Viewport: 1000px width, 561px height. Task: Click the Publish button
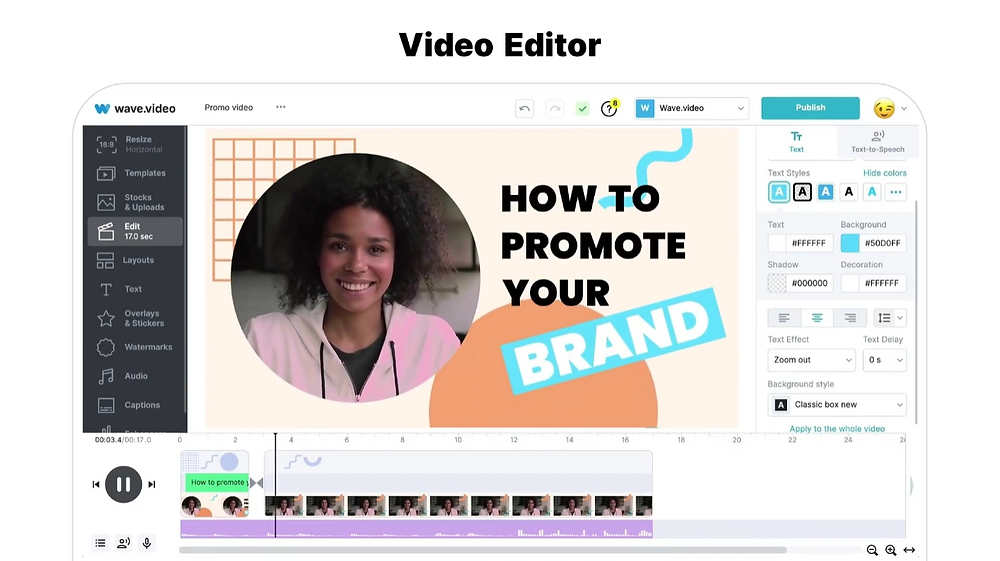pyautogui.click(x=811, y=108)
